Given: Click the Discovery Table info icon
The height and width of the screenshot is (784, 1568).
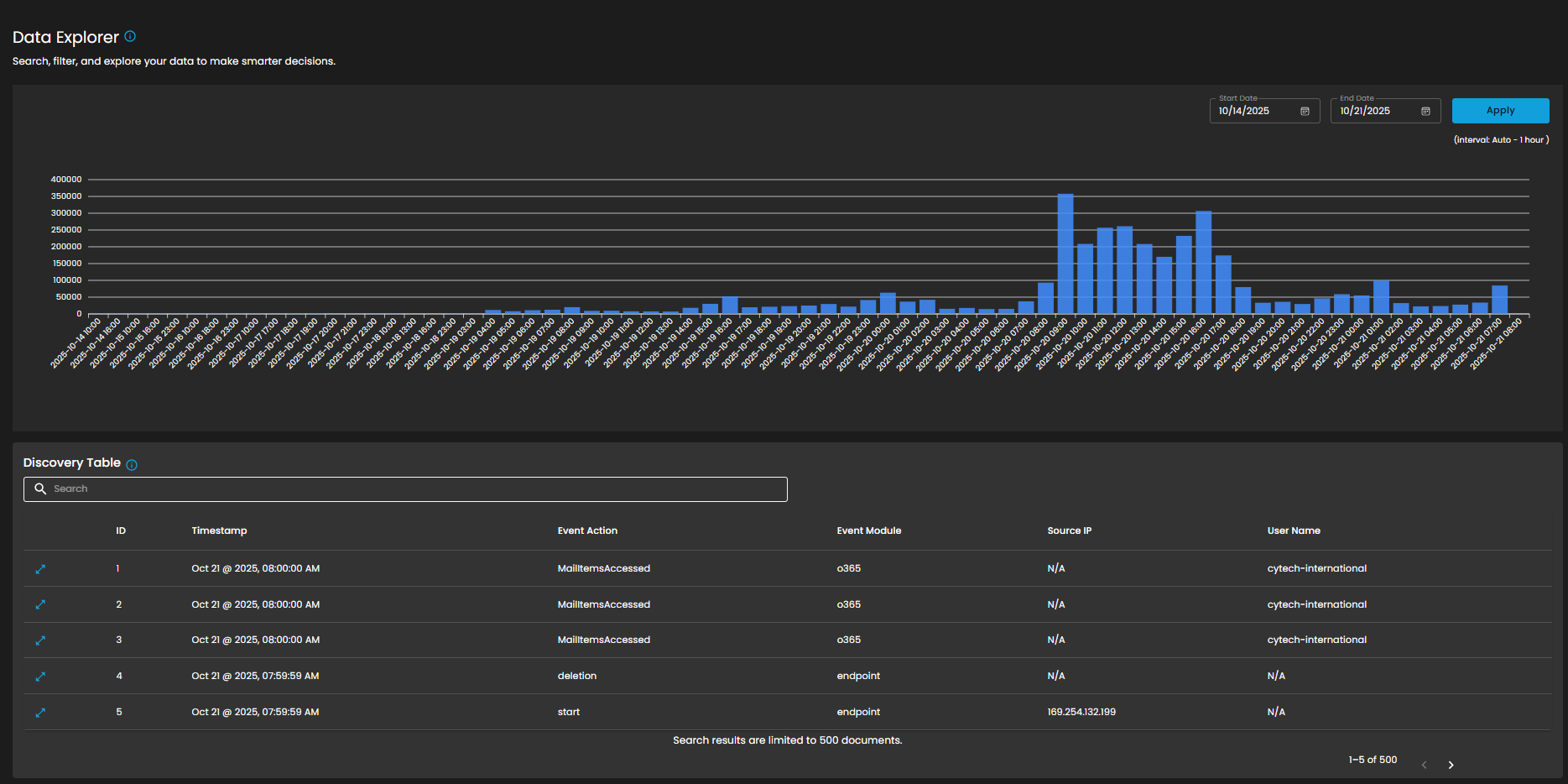Looking at the screenshot, I should click(x=132, y=464).
